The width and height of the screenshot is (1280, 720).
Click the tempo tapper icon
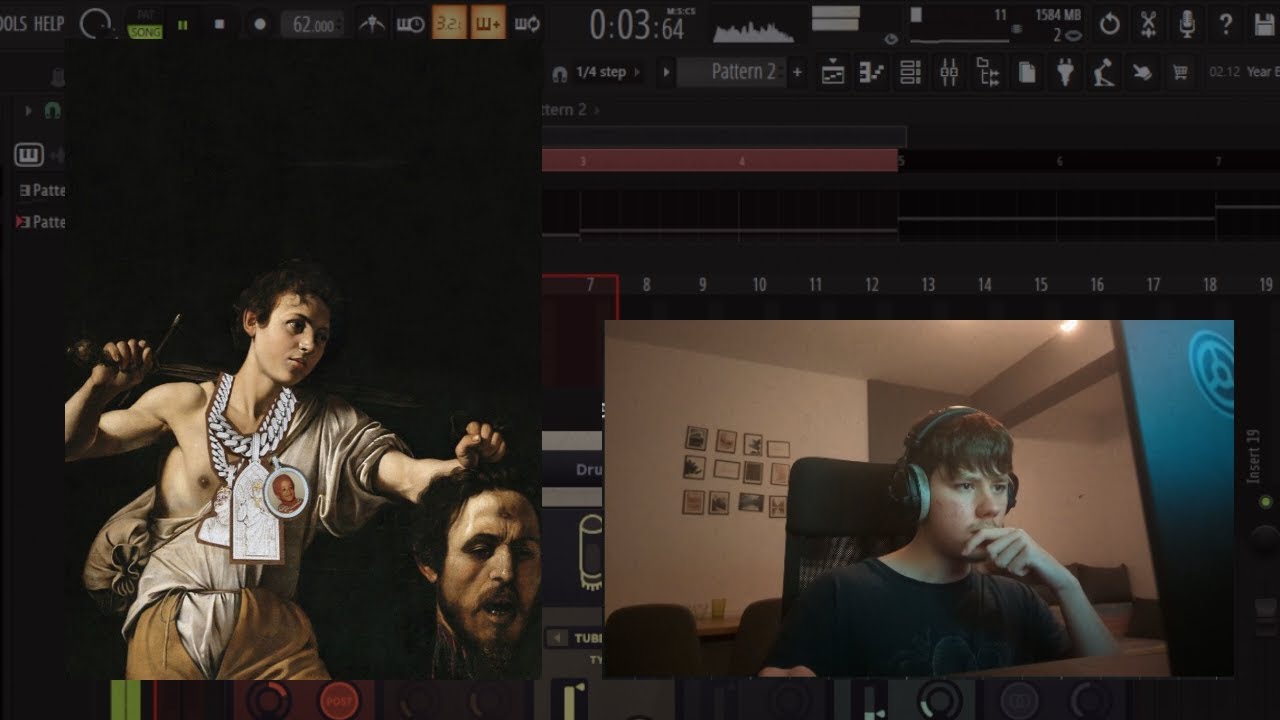[1103, 72]
